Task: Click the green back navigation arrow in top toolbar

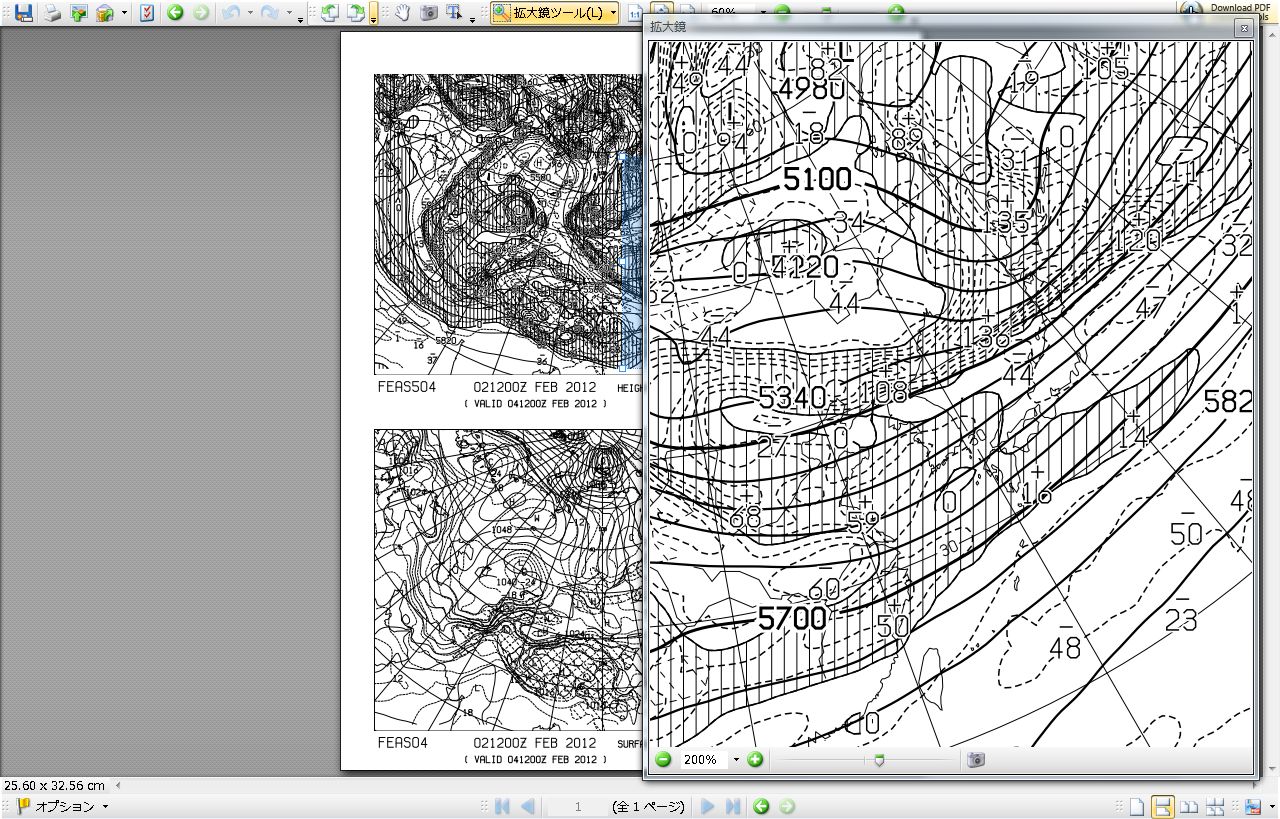Action: click(176, 13)
